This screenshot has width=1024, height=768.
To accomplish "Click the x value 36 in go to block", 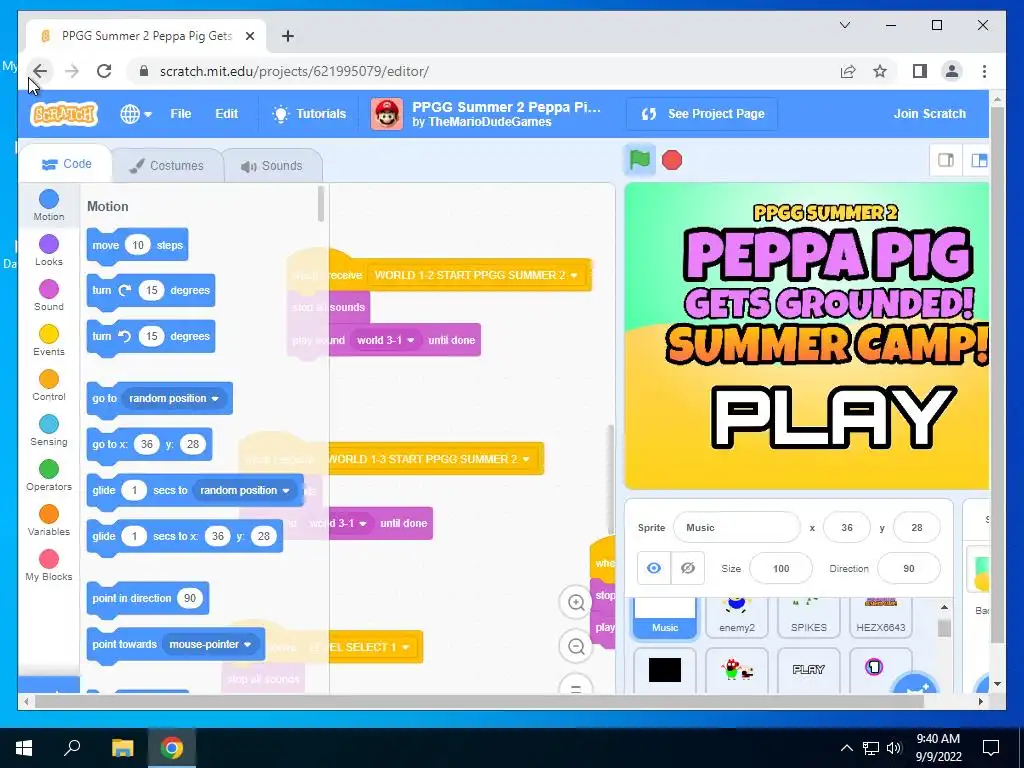I will [147, 445].
